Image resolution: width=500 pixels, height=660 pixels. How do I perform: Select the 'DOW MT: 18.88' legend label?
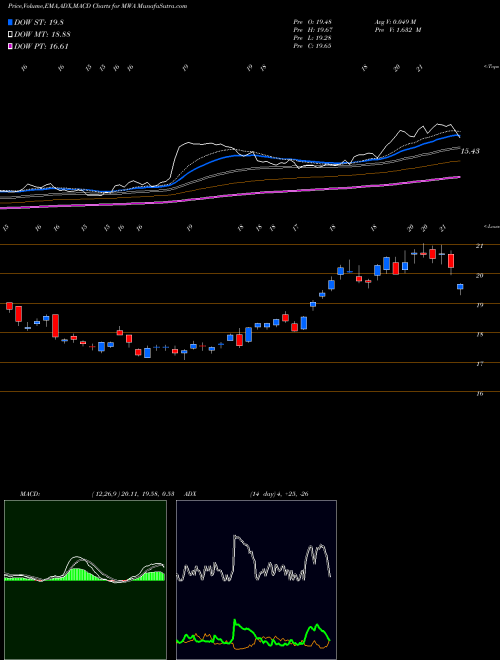pyautogui.click(x=42, y=35)
